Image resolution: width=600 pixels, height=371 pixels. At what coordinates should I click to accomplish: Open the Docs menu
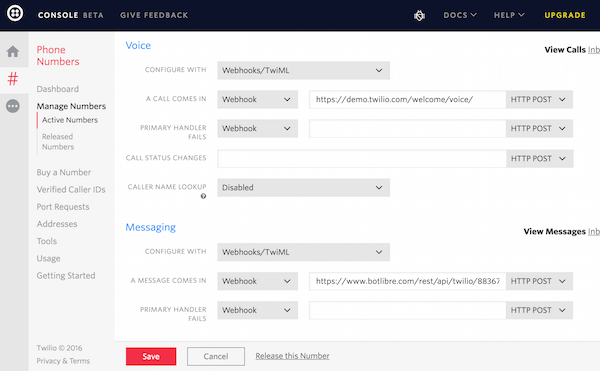[460, 15]
